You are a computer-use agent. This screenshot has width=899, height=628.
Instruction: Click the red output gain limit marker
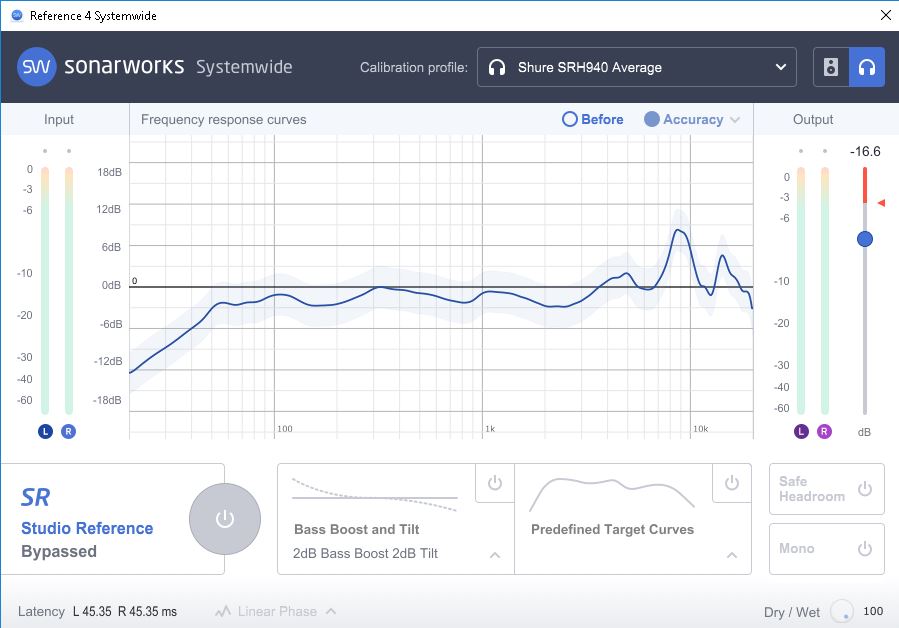[881, 202]
